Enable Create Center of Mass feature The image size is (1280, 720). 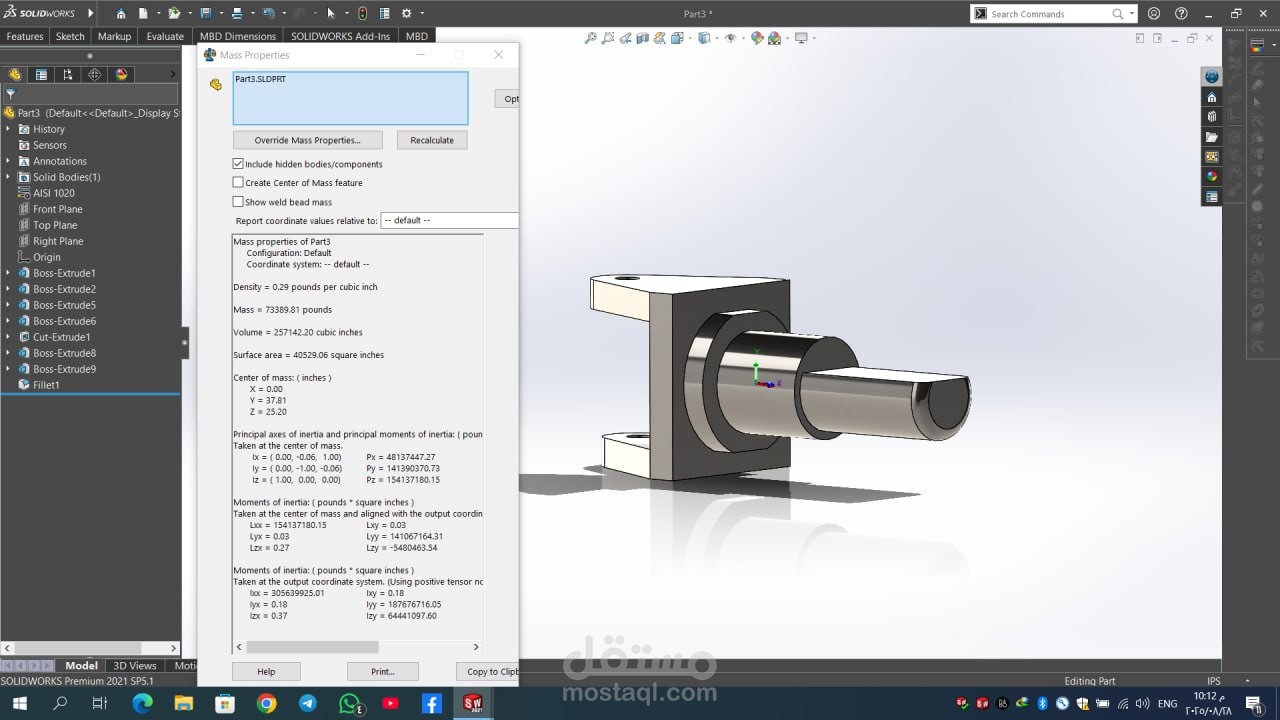coord(238,183)
